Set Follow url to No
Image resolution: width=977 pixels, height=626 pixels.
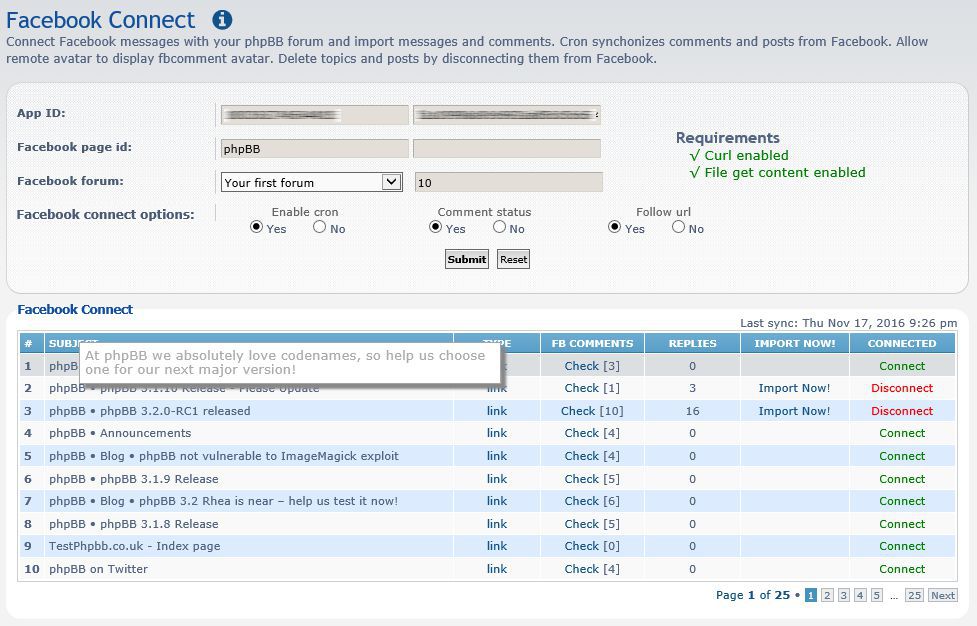tap(679, 227)
